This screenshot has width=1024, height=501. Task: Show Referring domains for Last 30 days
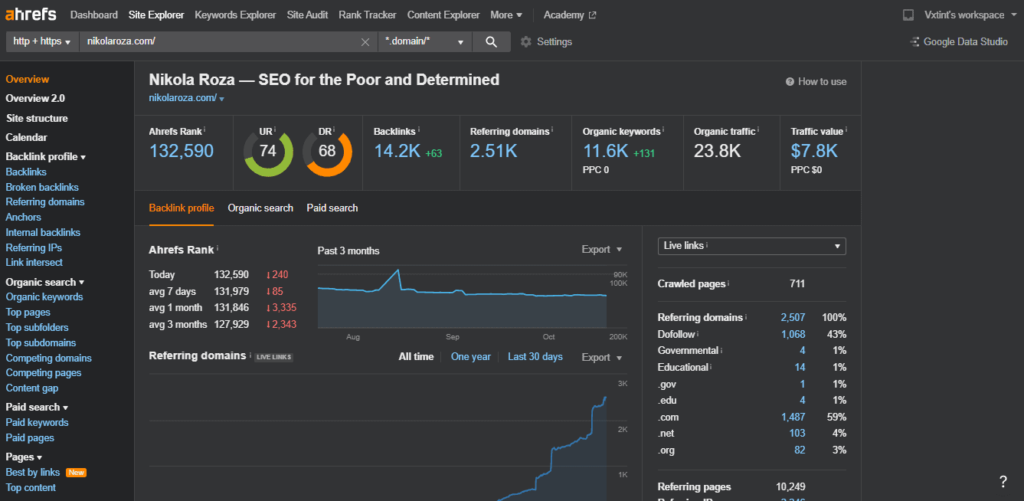pos(535,357)
